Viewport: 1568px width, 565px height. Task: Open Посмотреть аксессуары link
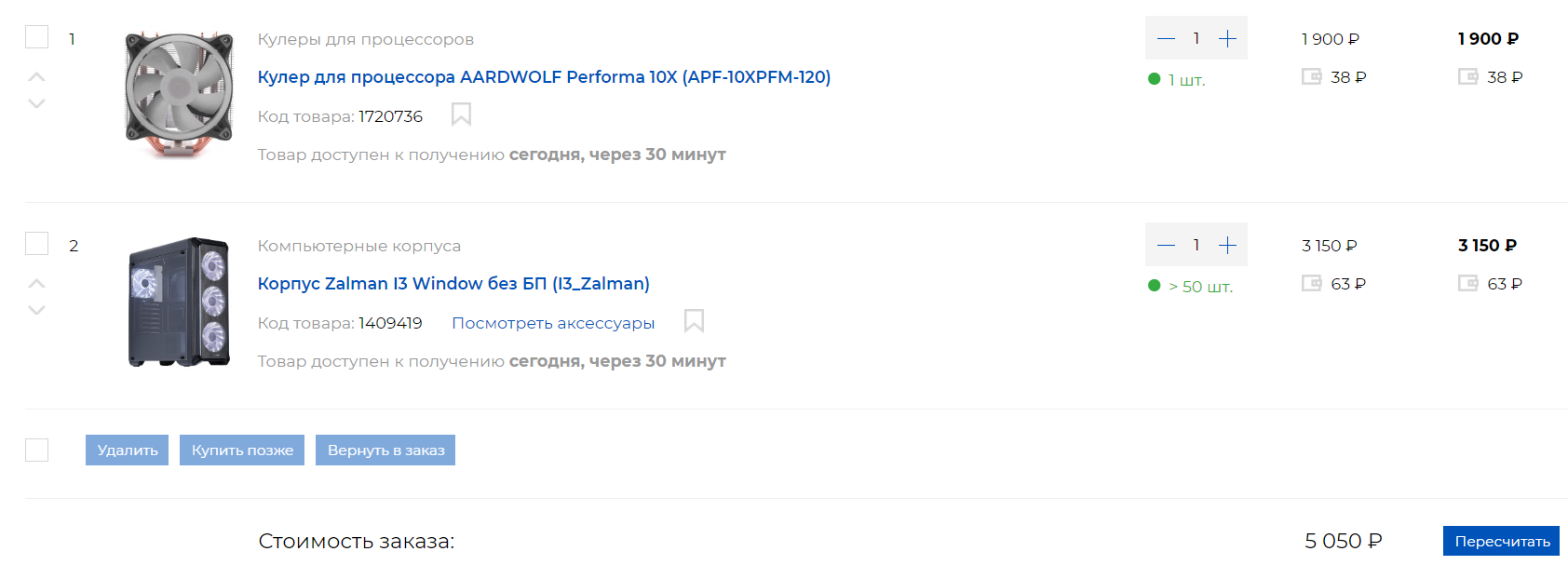553,323
